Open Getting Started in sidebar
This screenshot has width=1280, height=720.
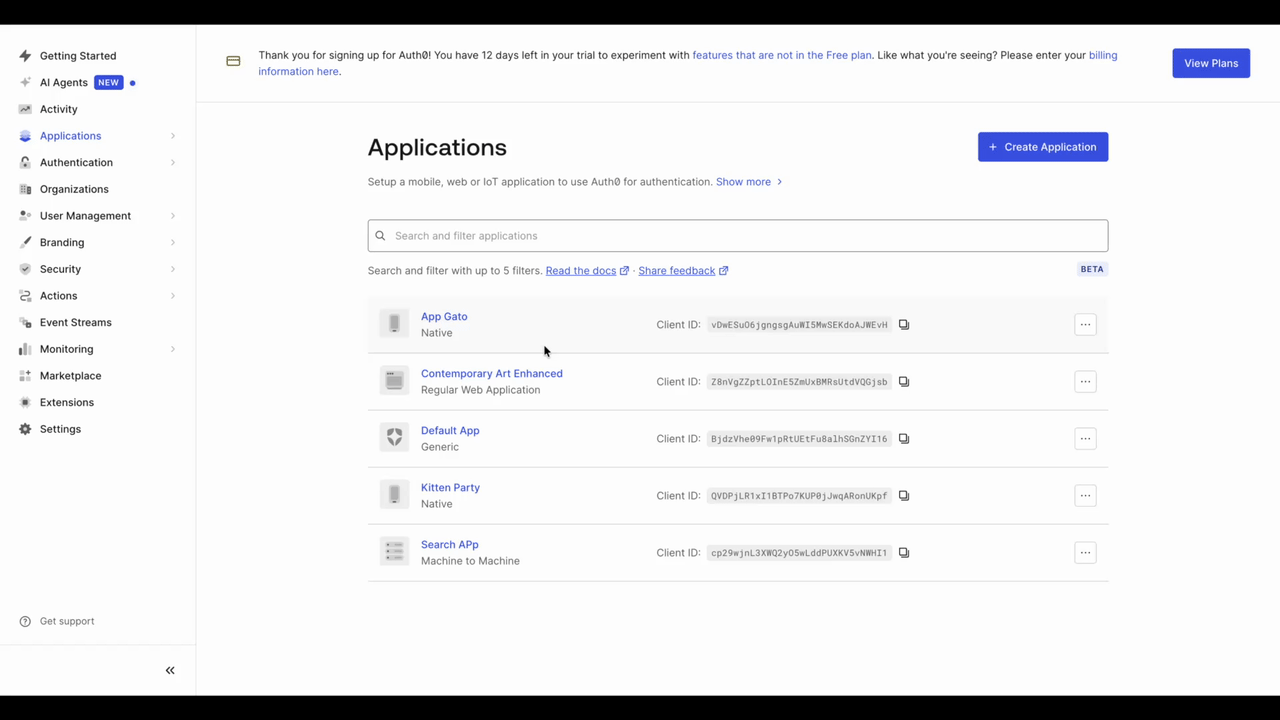coord(78,56)
